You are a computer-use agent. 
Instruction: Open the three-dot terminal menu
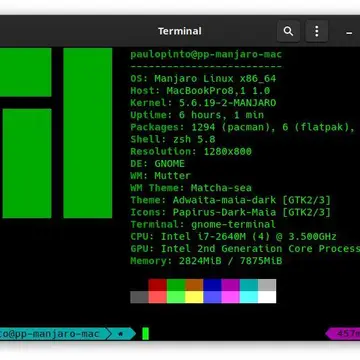(317, 31)
